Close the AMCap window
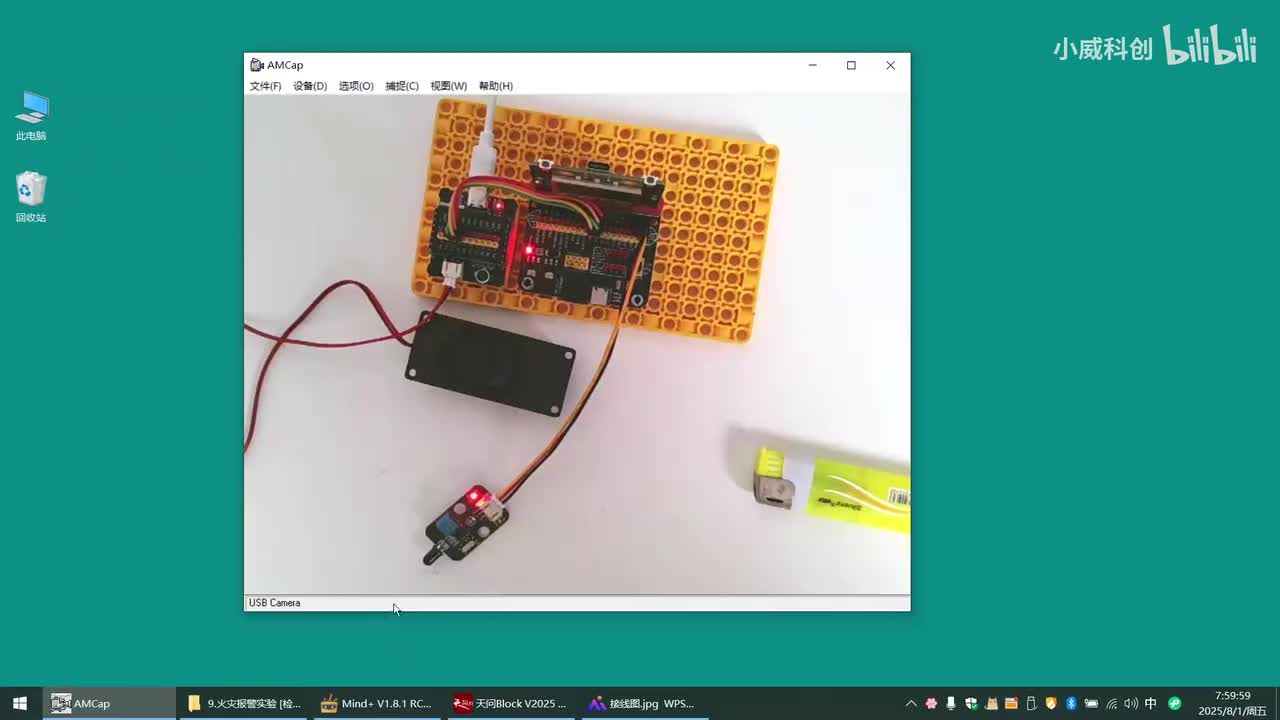 [x=890, y=65]
